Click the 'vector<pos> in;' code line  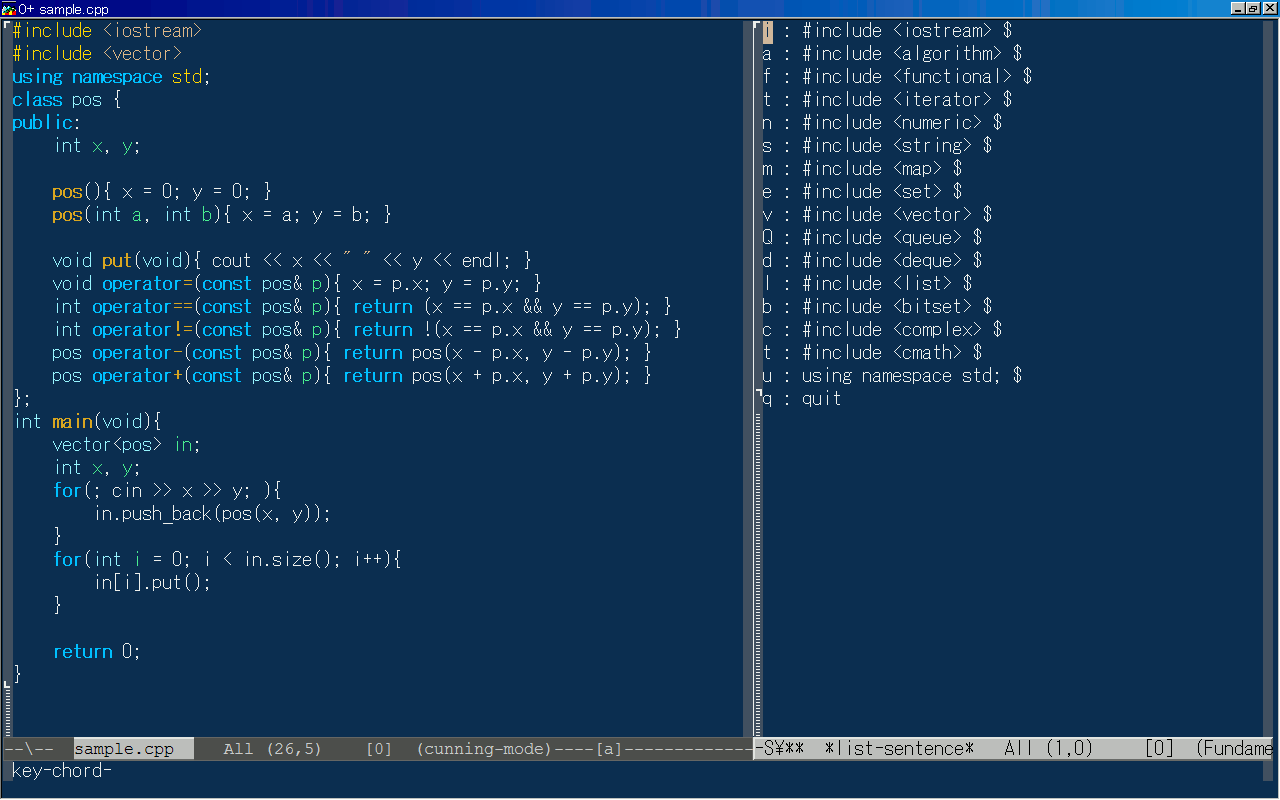[x=127, y=445]
